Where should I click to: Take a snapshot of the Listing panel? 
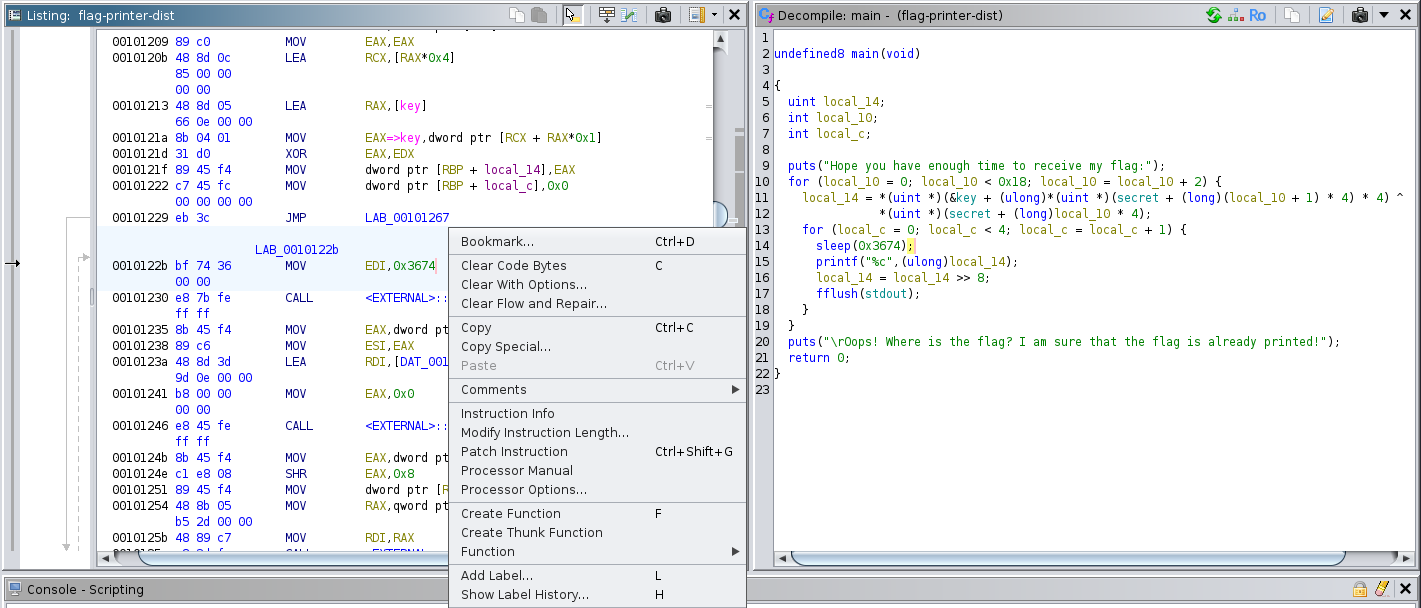pyautogui.click(x=662, y=15)
